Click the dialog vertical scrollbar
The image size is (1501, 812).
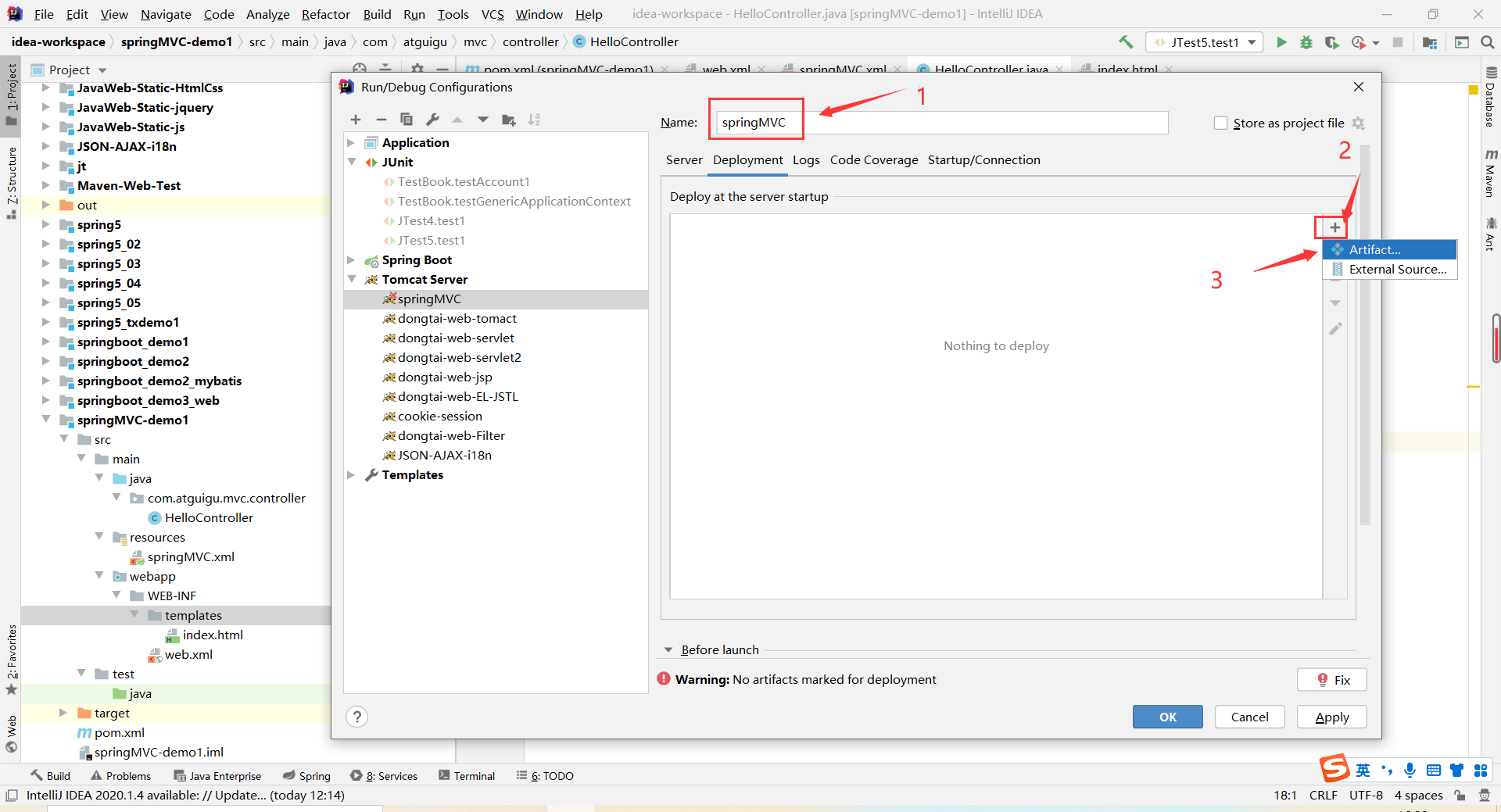[x=1365, y=336]
